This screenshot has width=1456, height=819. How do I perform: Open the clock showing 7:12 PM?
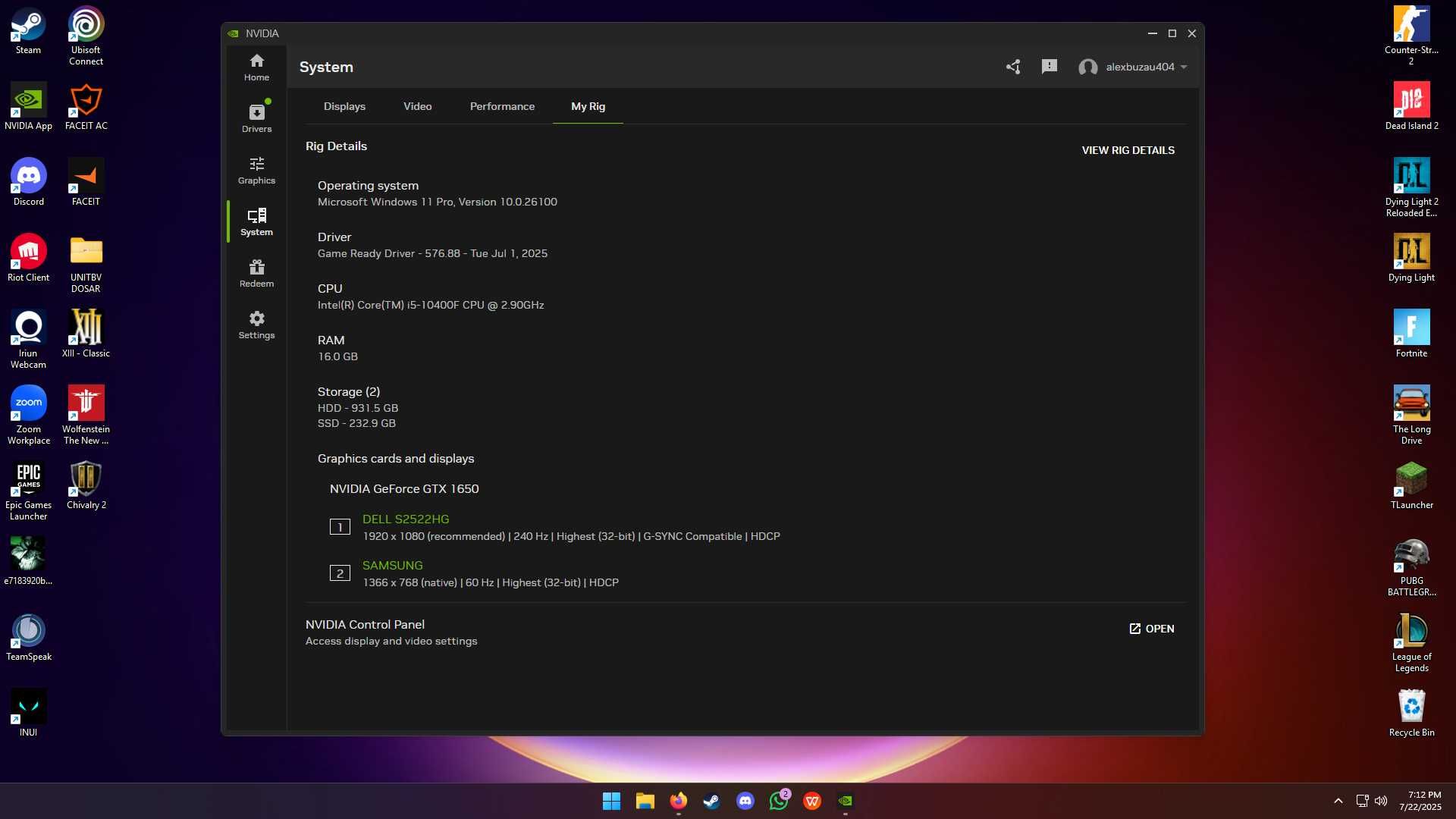[1420, 801]
